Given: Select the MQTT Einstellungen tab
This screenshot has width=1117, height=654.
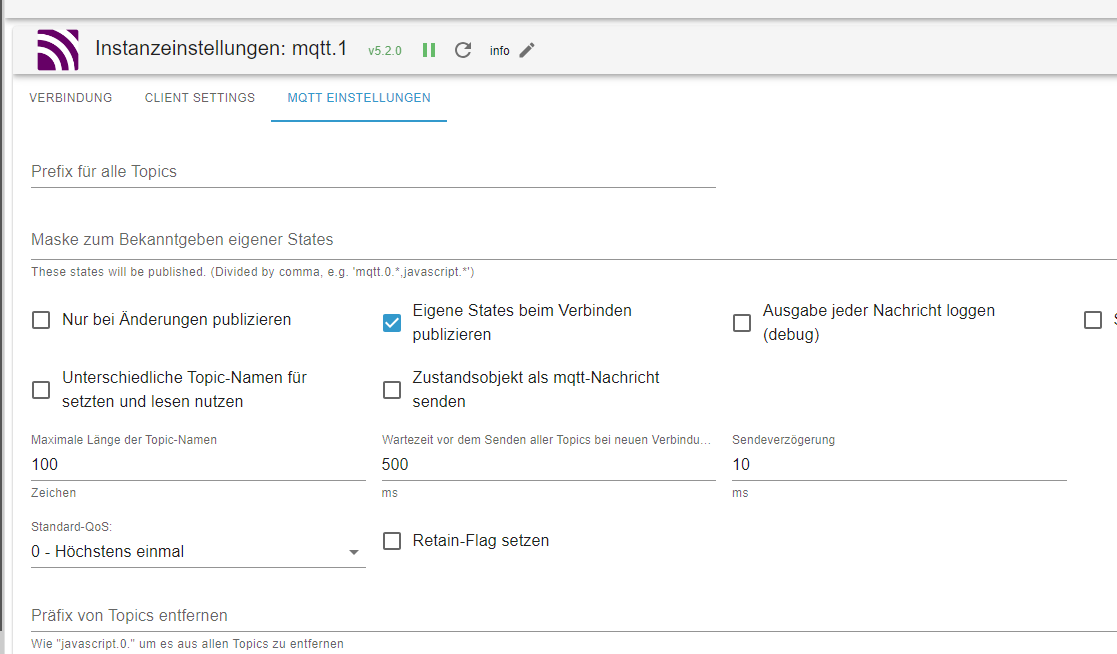Looking at the screenshot, I should (359, 98).
